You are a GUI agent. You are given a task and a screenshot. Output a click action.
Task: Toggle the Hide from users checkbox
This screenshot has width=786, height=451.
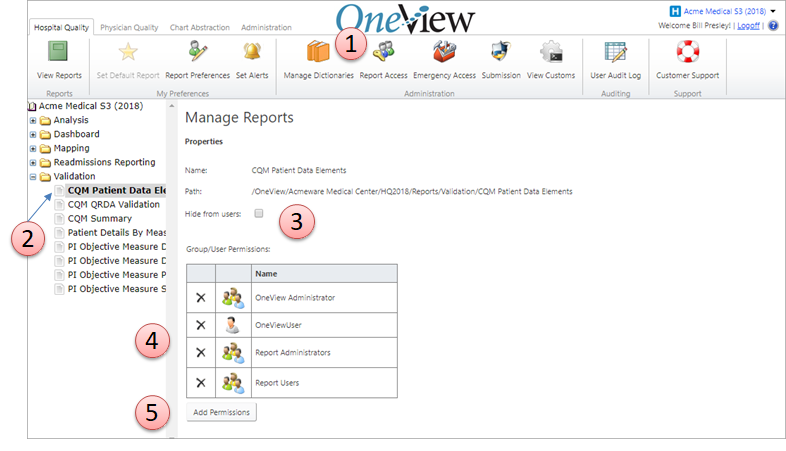pos(259,213)
